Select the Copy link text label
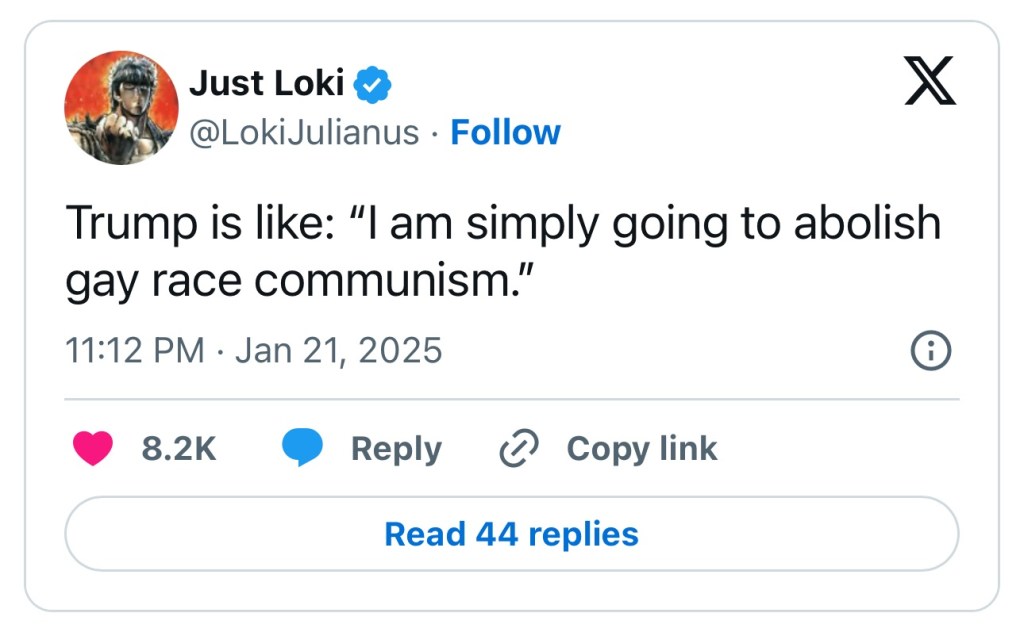Viewport: 1024px width, 632px height. (x=642, y=449)
